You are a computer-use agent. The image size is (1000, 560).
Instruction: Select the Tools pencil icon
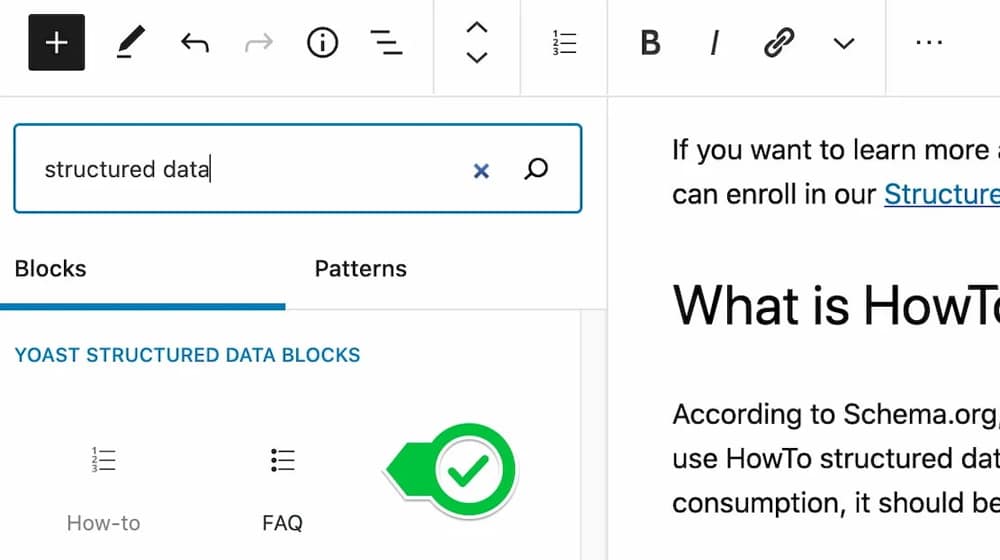(x=131, y=42)
